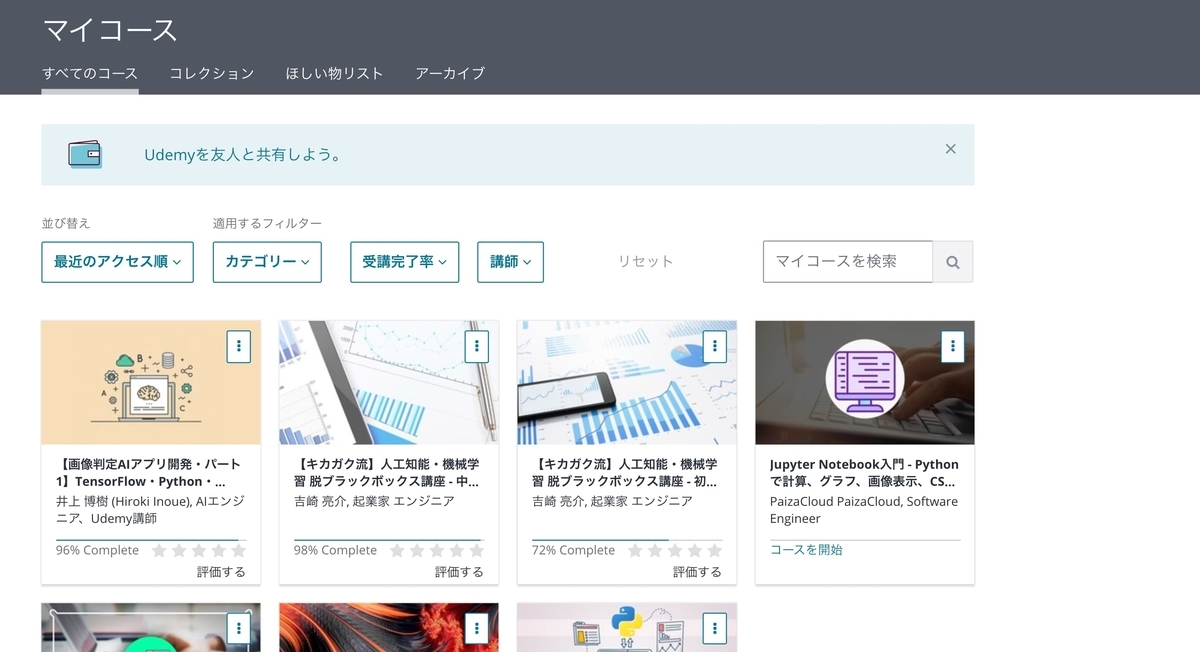Click the 96% Complete progress text

pos(97,550)
